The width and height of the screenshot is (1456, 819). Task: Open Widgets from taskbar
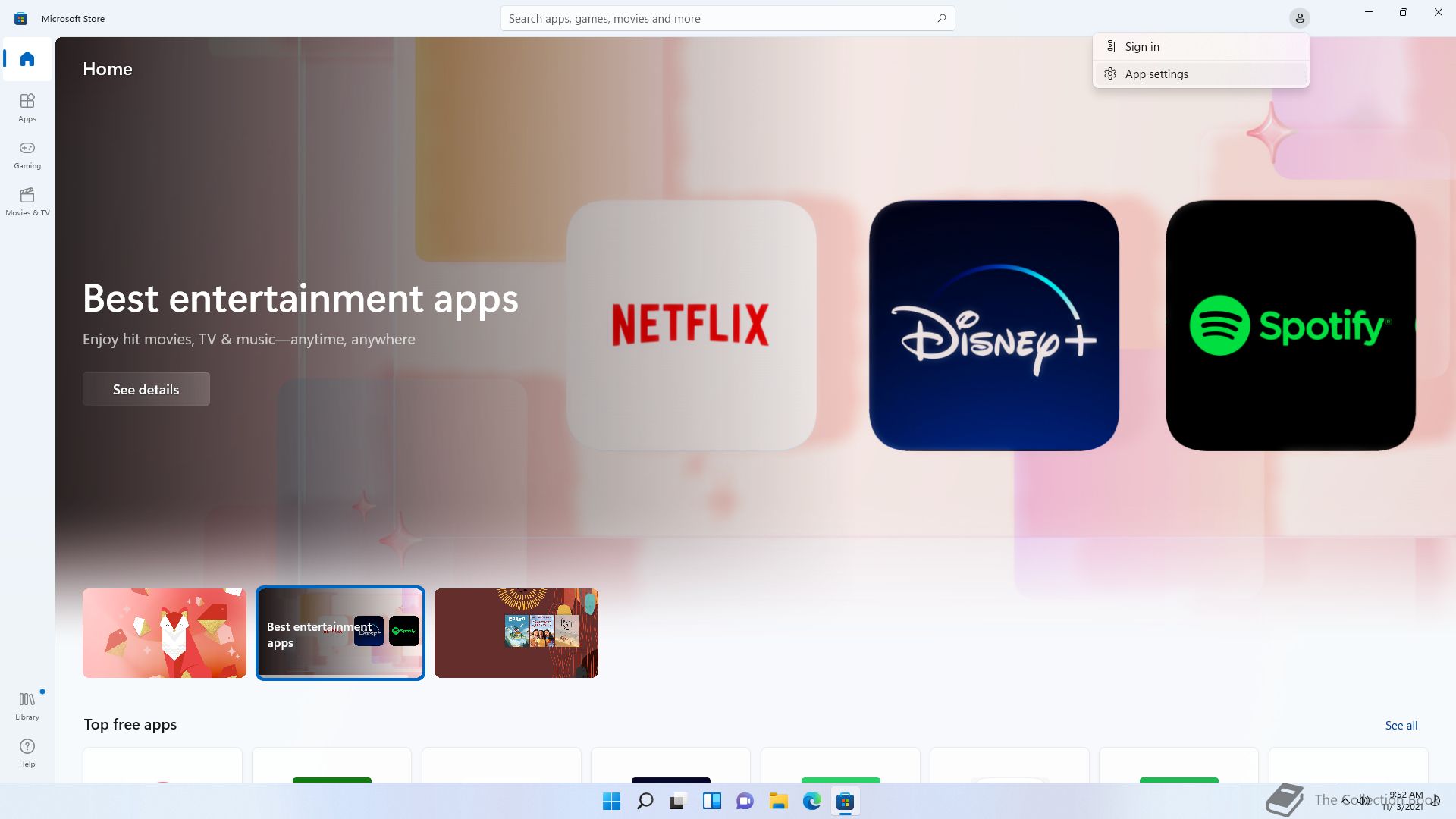coord(711,801)
